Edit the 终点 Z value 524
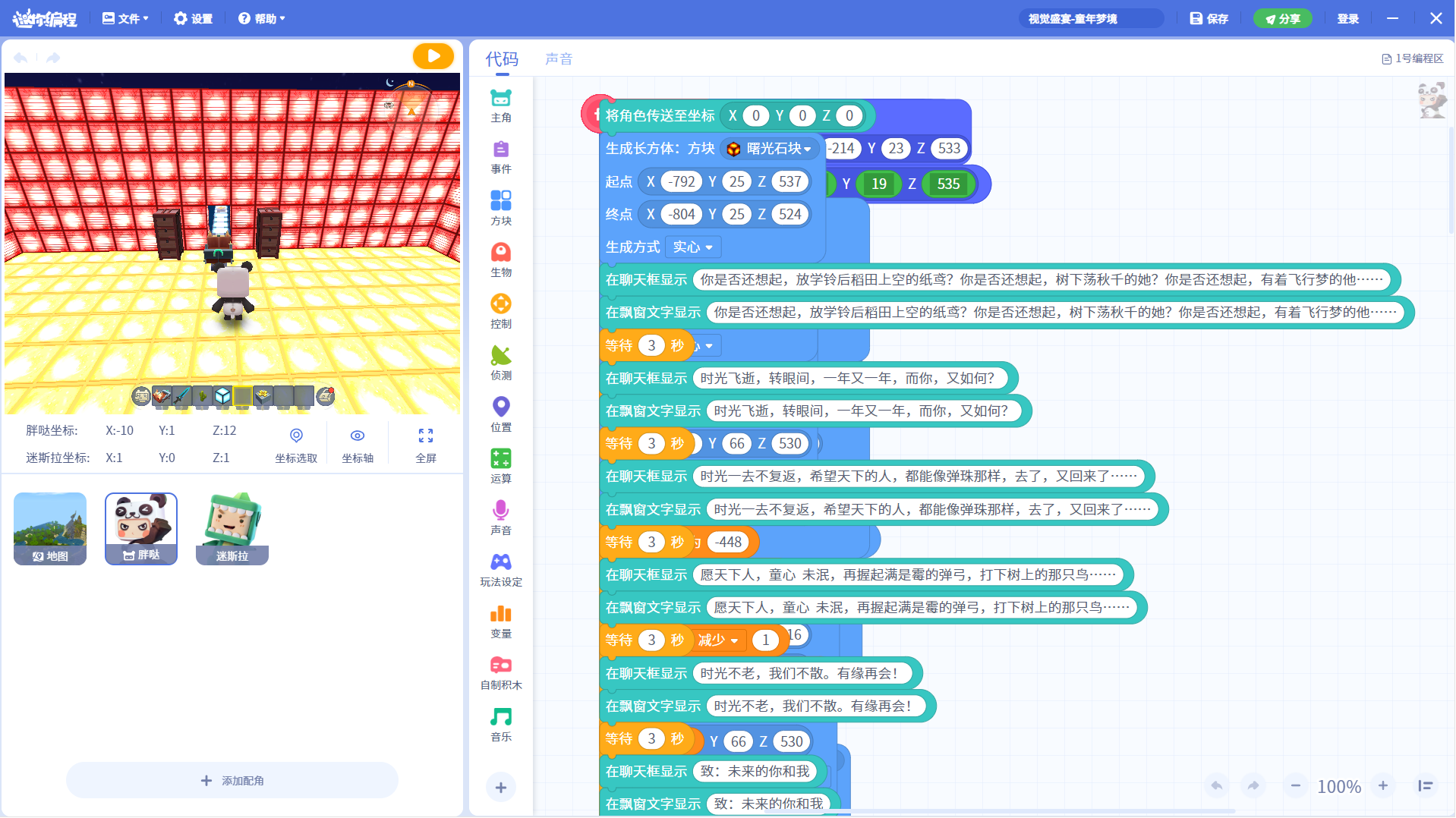Screen dimensions: 1456x818 789,215
